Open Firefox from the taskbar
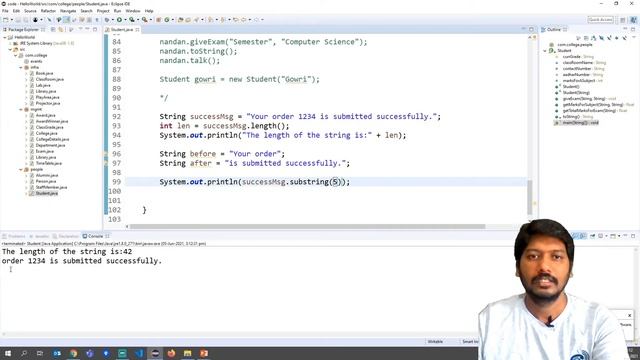 (x=171, y=353)
